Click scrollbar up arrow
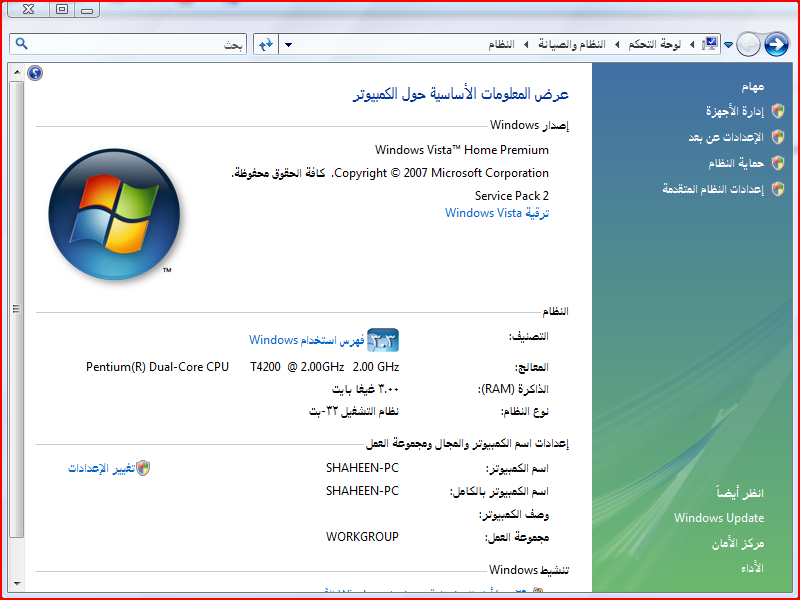Viewport: 800px width, 600px height. (x=17, y=72)
